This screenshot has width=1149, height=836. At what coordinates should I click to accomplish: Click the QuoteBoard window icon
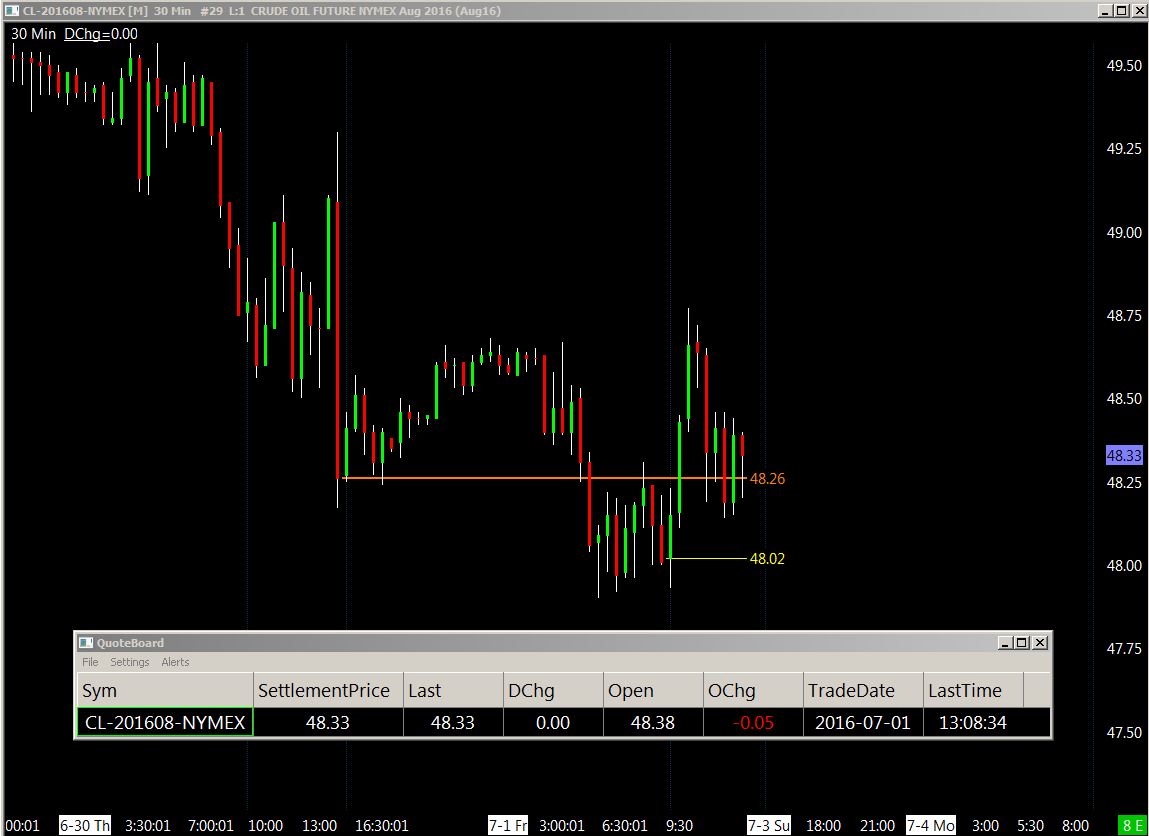(x=86, y=643)
